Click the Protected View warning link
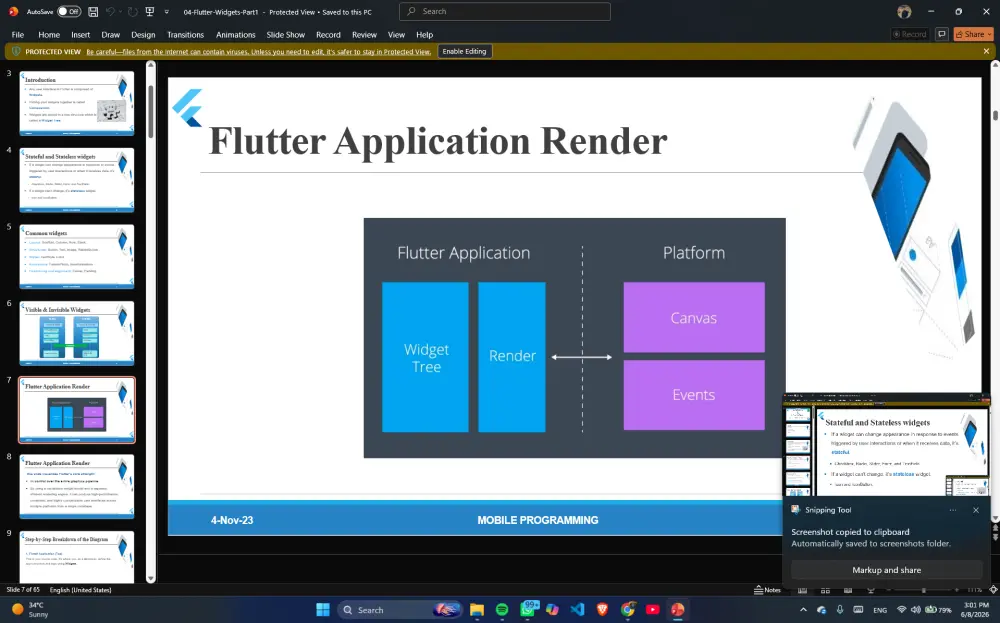Viewport: 1000px width, 623px height. (x=258, y=52)
